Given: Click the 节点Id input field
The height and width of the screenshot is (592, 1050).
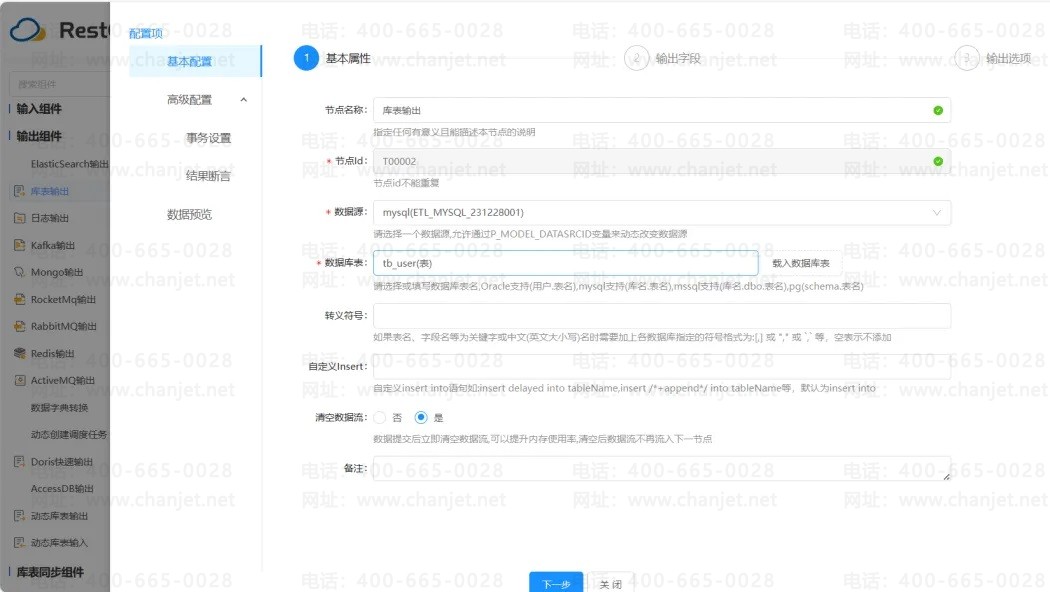Looking at the screenshot, I should click(x=662, y=161).
